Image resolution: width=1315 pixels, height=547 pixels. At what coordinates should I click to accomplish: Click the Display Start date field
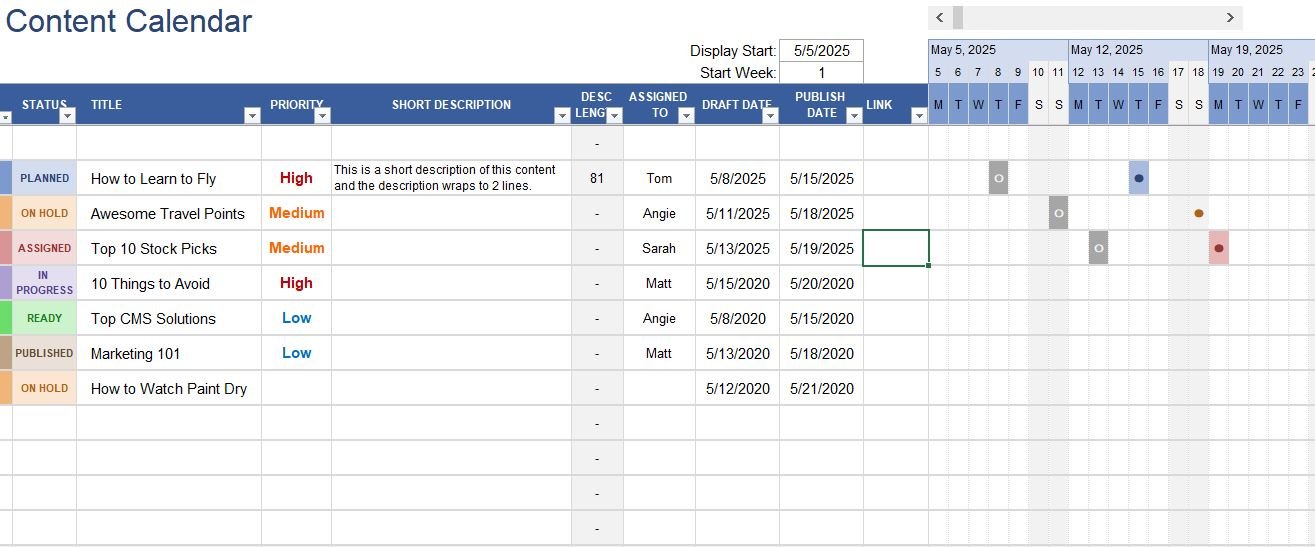point(821,51)
